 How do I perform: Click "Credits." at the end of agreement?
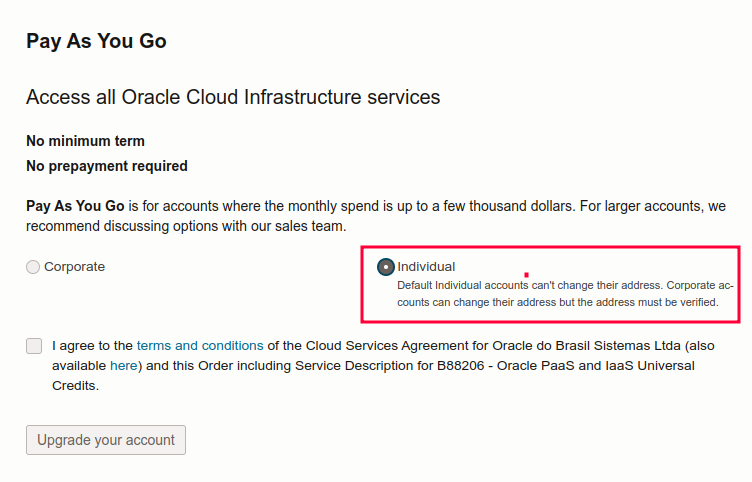75,386
